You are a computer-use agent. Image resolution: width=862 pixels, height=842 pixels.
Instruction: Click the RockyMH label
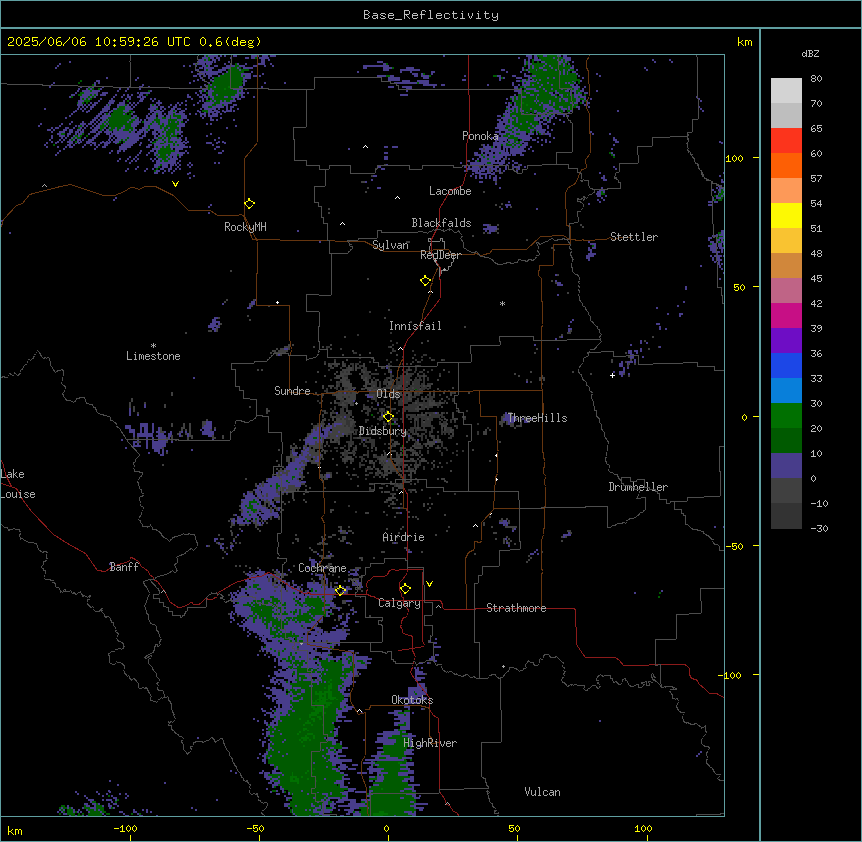(x=245, y=227)
